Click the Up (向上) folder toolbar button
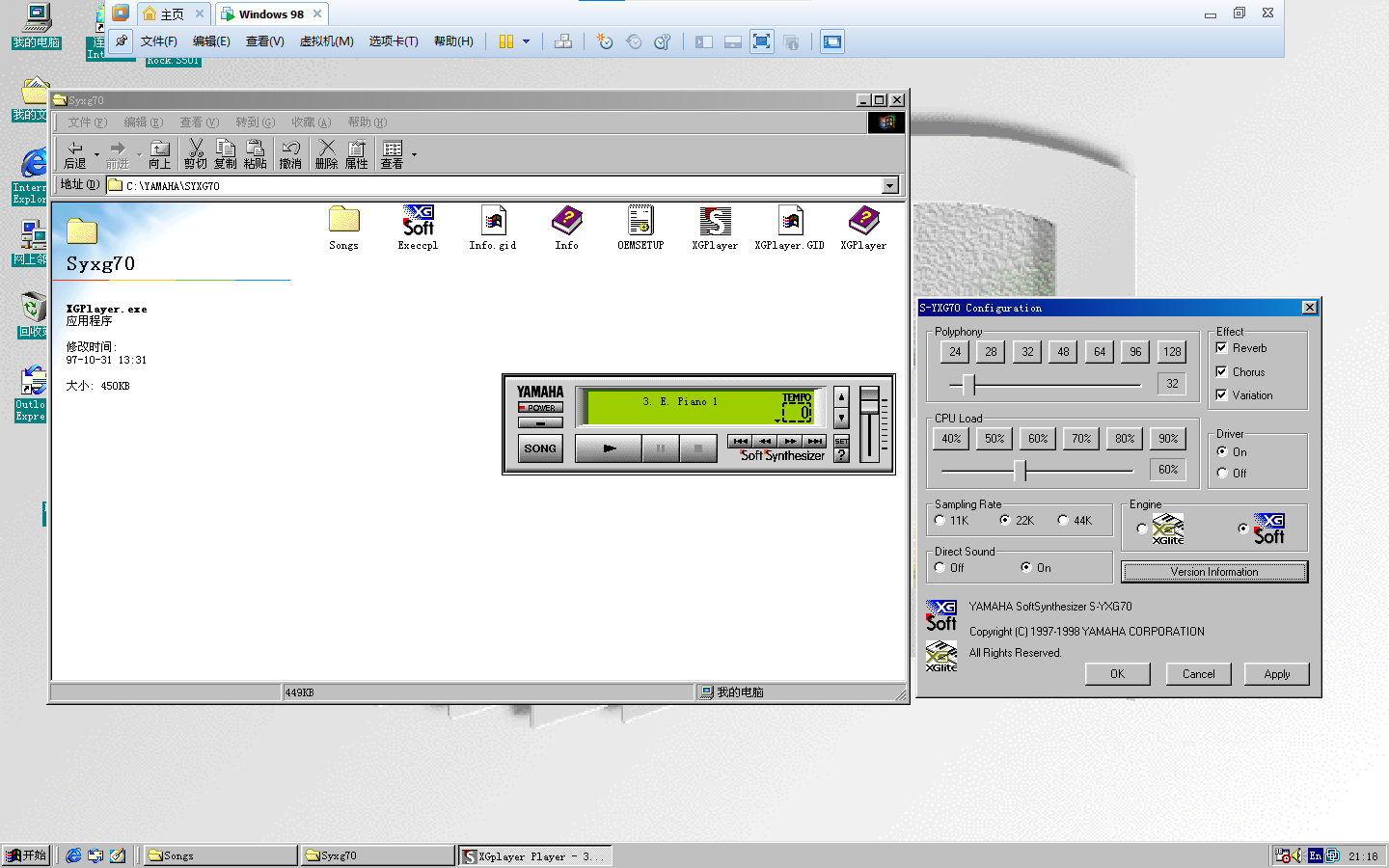Image resolution: width=1389 pixels, height=868 pixels. point(160,154)
